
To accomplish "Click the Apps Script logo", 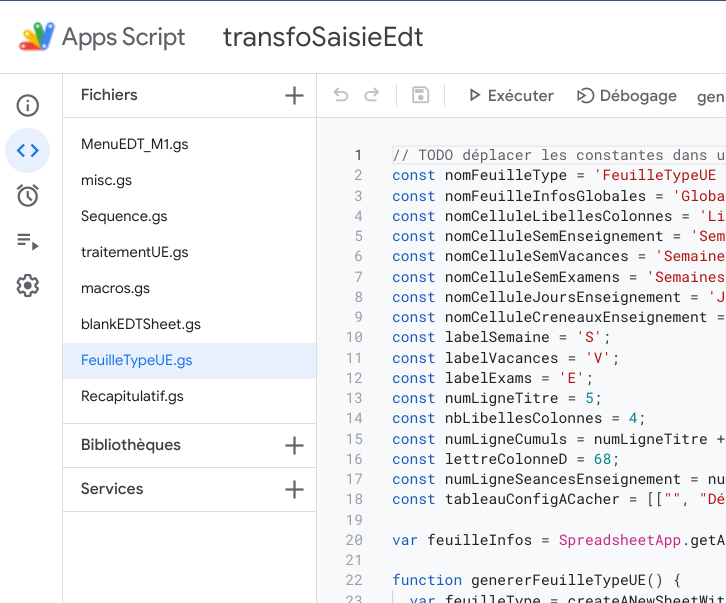I will coord(37,36).
